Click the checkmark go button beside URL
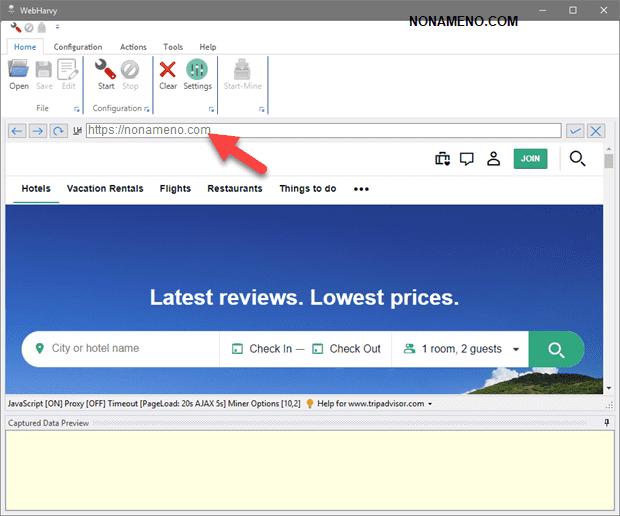The image size is (620, 516). (x=575, y=131)
